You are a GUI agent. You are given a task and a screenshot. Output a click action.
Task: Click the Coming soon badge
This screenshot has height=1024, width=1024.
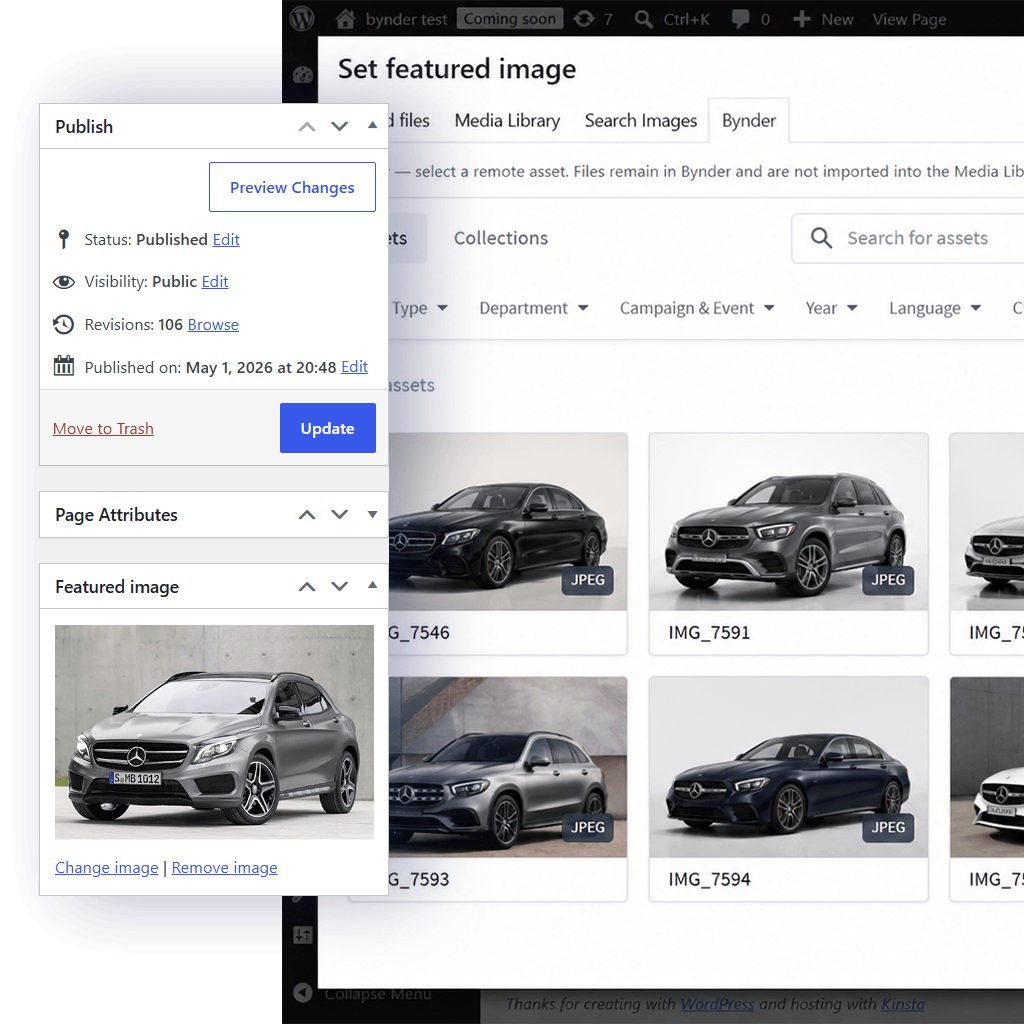pos(509,18)
